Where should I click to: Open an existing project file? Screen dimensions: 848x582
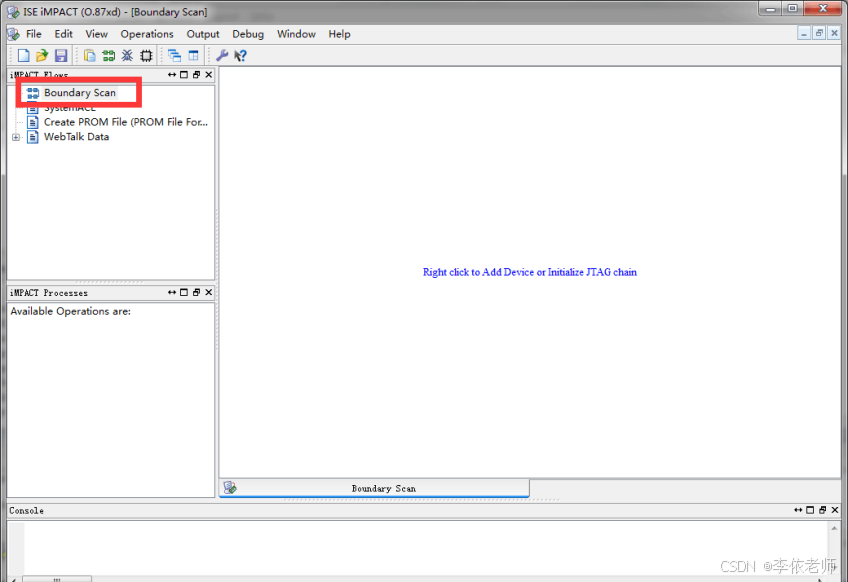pos(42,55)
